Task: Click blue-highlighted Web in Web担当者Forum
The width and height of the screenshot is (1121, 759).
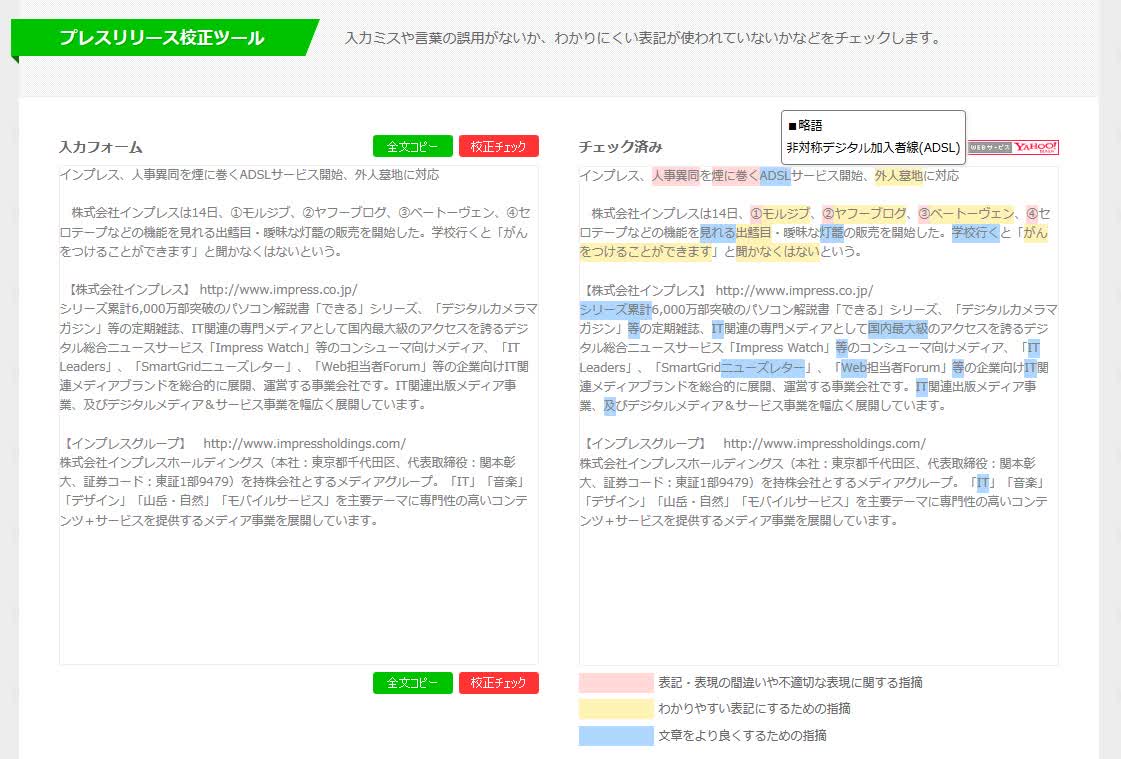Action: [854, 368]
